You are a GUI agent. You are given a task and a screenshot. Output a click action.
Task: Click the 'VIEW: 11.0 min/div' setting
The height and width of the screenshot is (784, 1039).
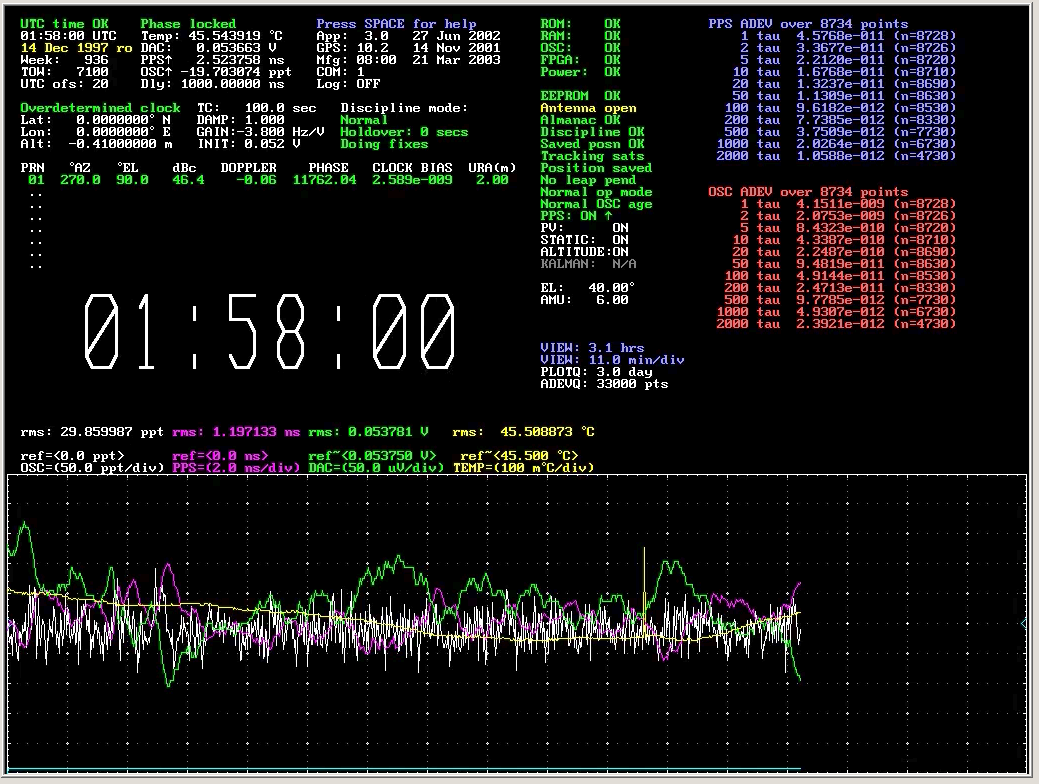[612, 360]
